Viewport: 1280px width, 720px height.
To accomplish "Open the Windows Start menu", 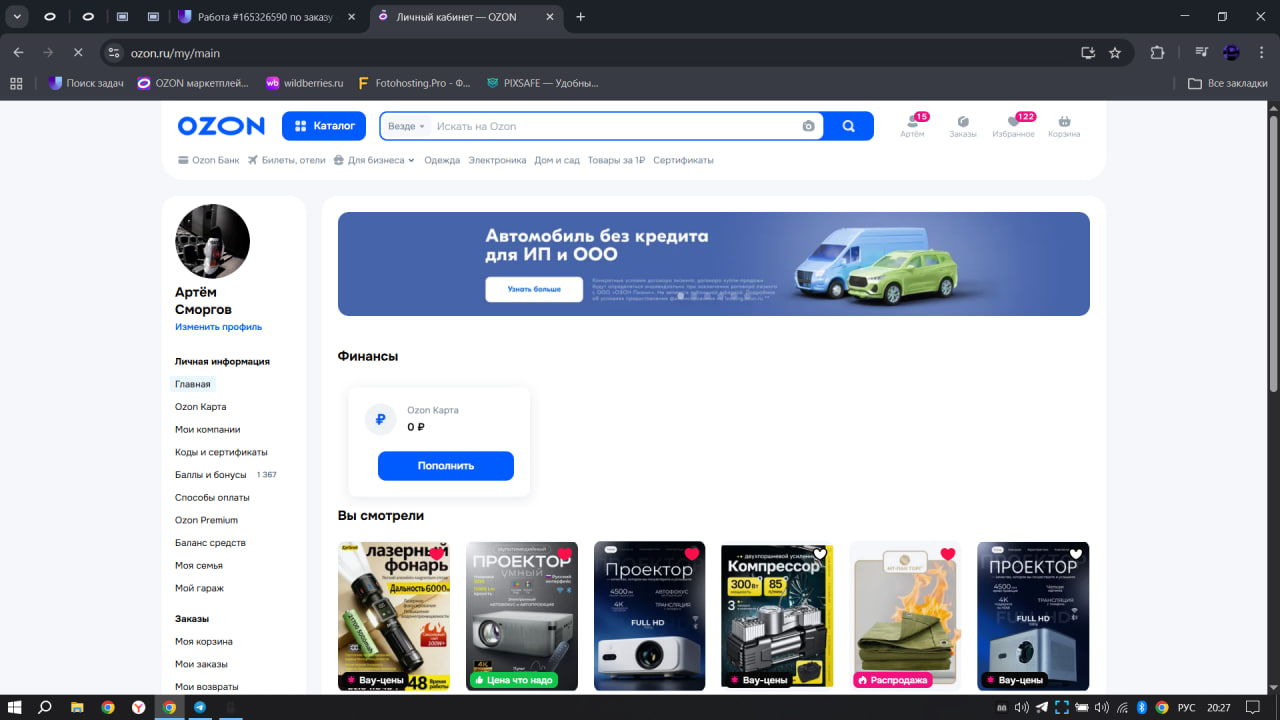I will pos(15,707).
